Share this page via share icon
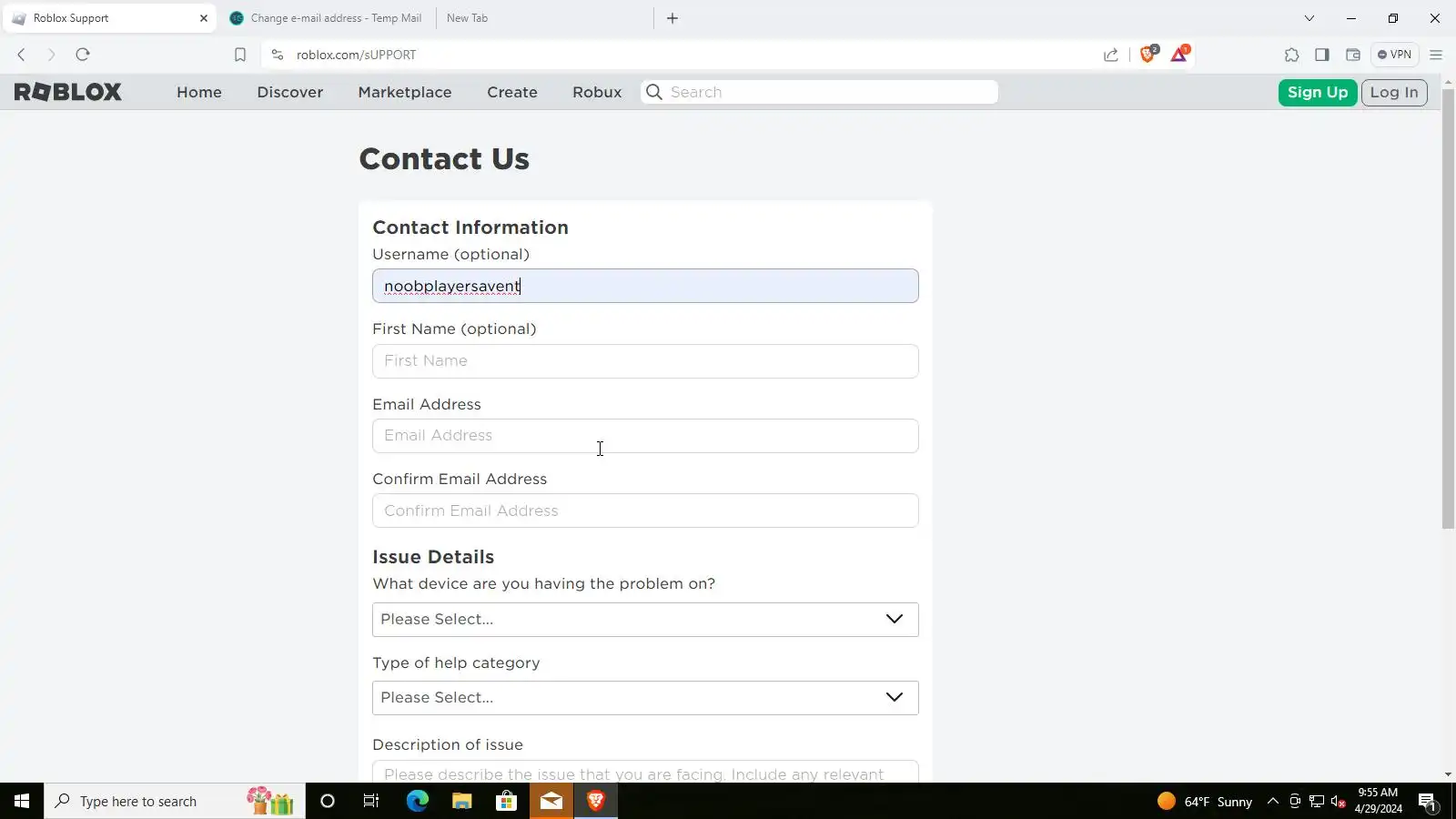 pos(1111,55)
